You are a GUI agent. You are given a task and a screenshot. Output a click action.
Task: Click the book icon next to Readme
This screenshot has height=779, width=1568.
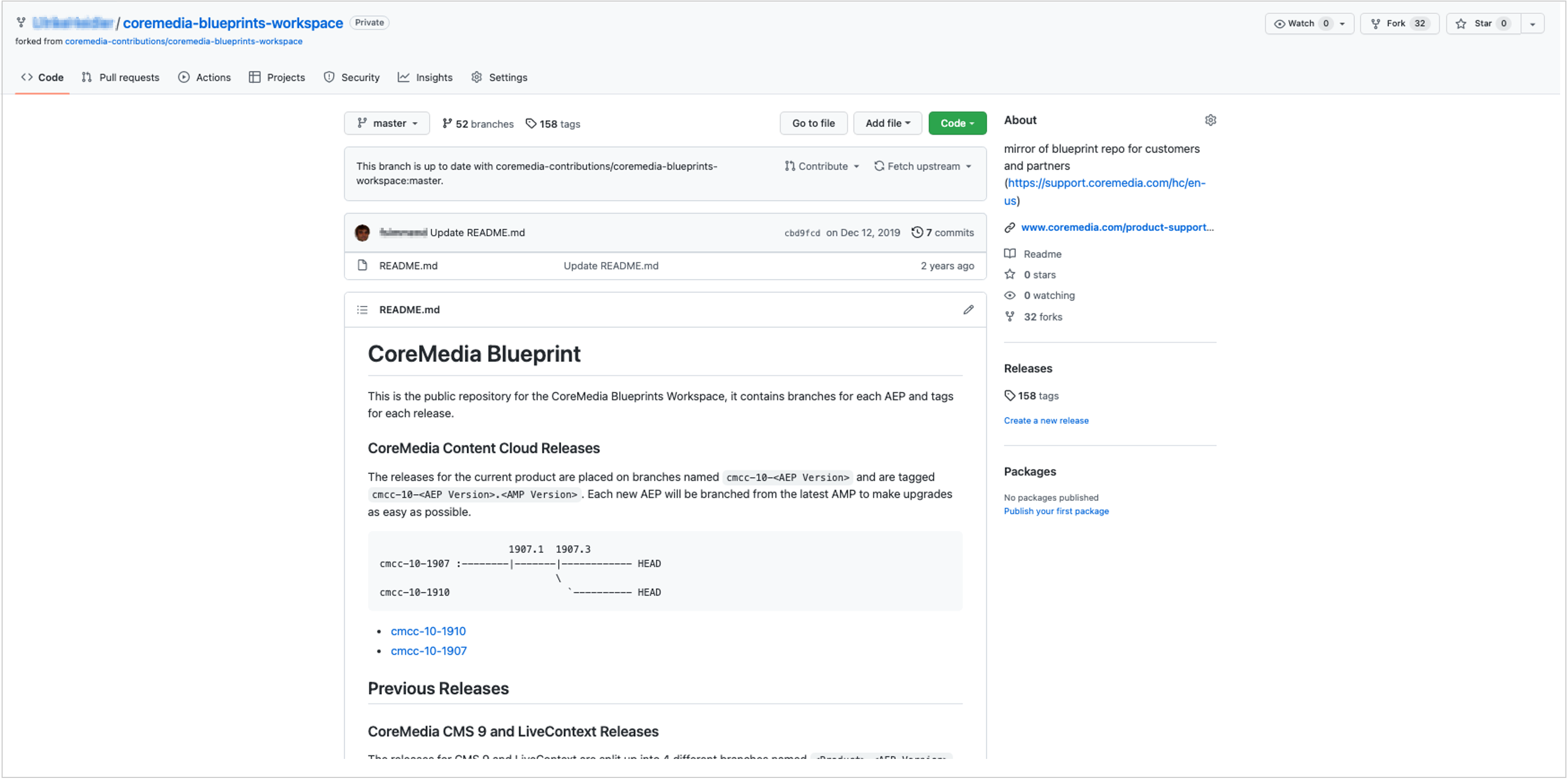point(1010,254)
